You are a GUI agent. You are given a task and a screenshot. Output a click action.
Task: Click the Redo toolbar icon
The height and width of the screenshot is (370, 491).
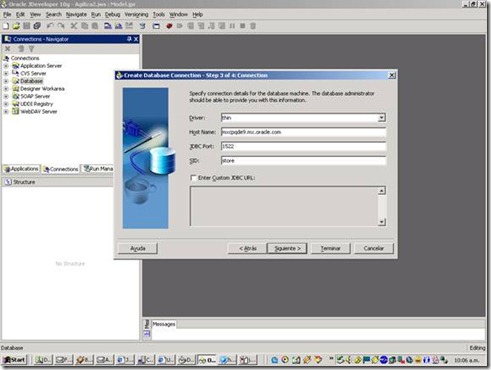(61, 26)
